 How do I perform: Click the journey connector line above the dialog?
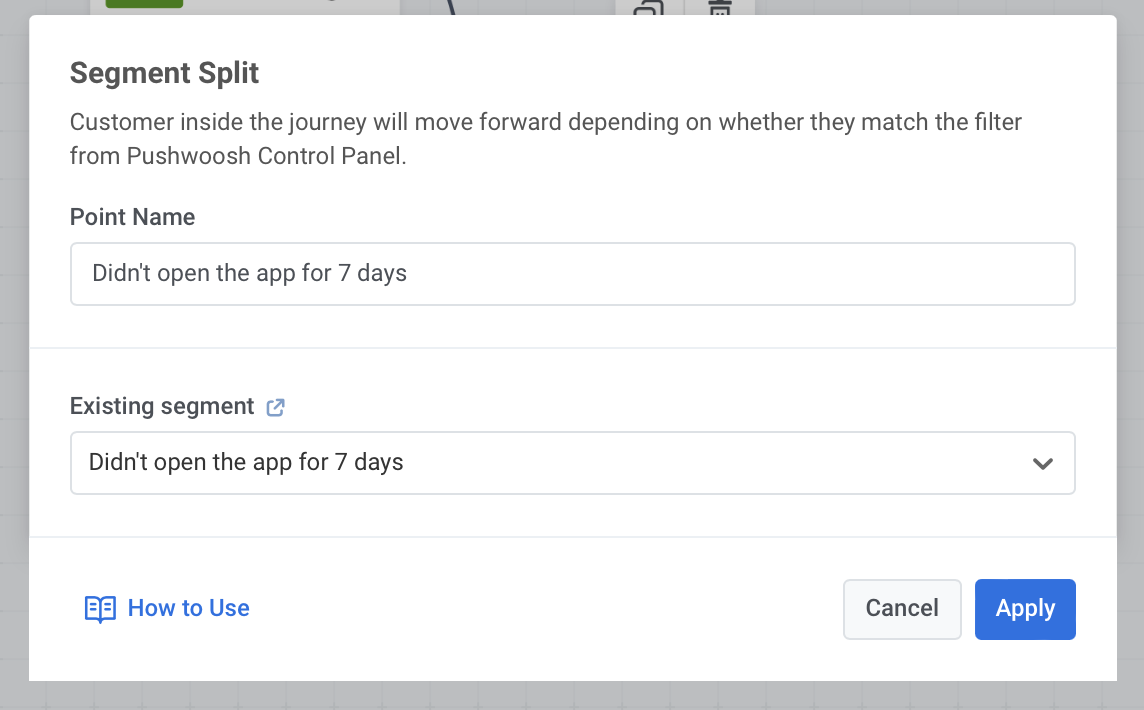tap(450, 7)
